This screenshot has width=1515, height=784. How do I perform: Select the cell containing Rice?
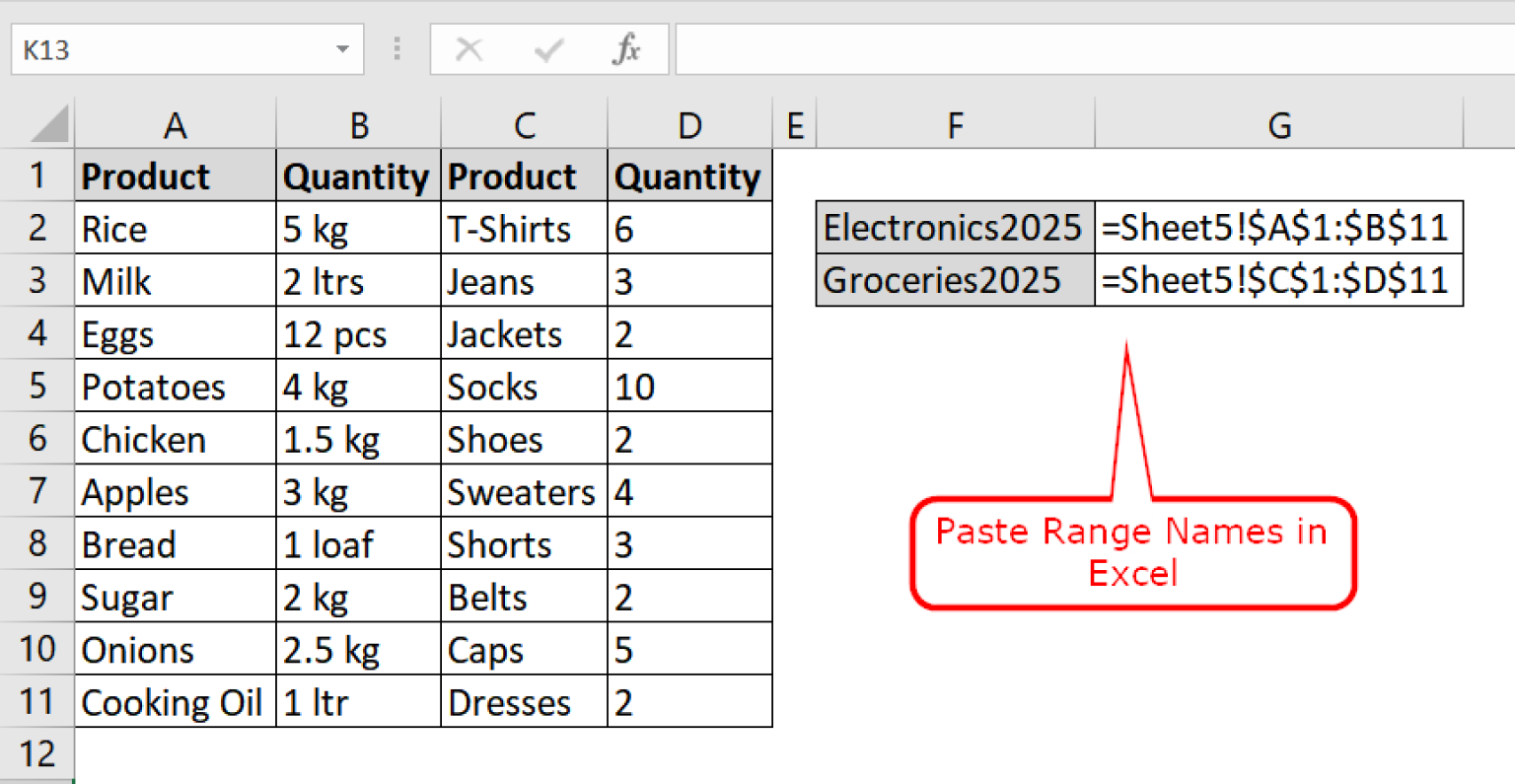pyautogui.click(x=175, y=228)
